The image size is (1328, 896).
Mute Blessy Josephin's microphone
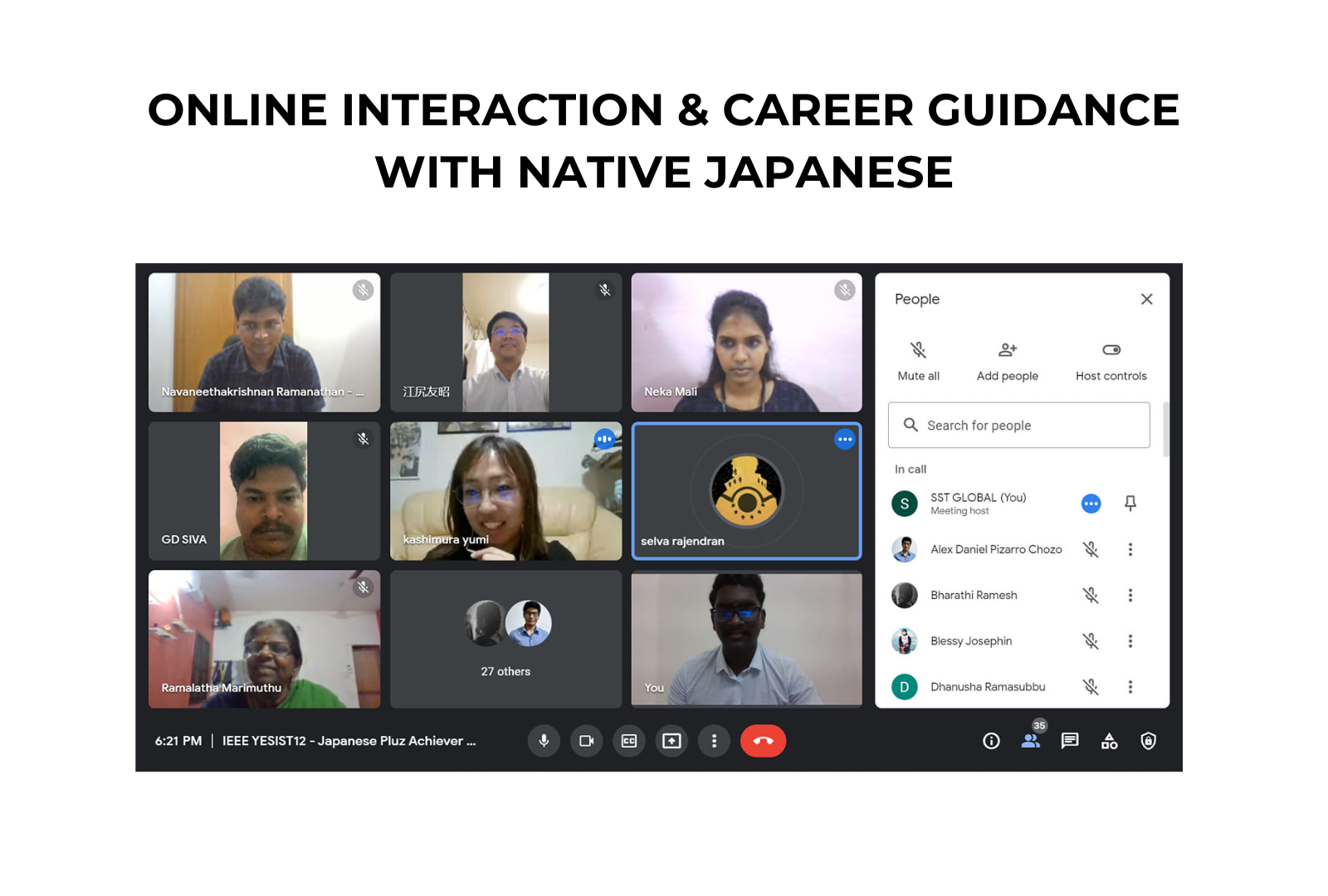(x=1091, y=640)
